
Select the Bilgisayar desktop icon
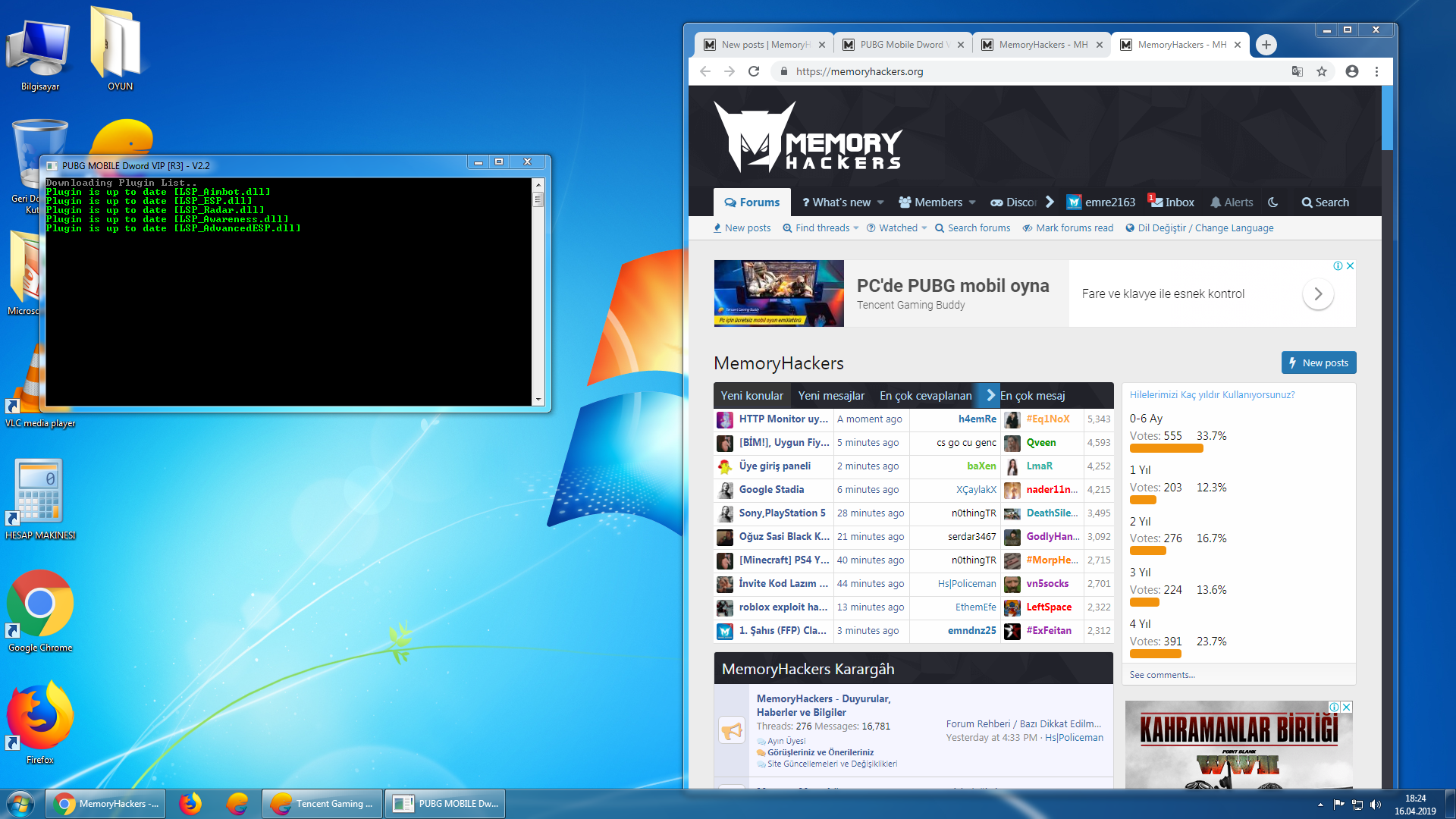pos(39,54)
